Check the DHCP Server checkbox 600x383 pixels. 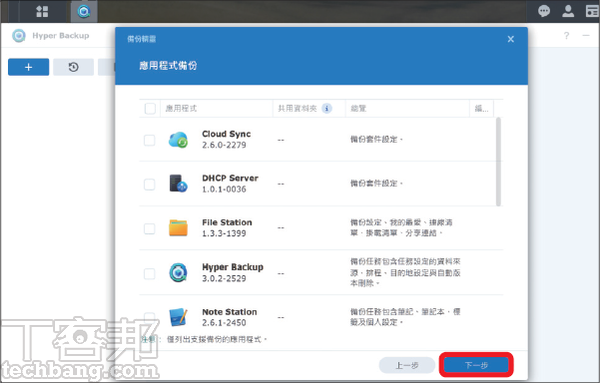(x=150, y=184)
